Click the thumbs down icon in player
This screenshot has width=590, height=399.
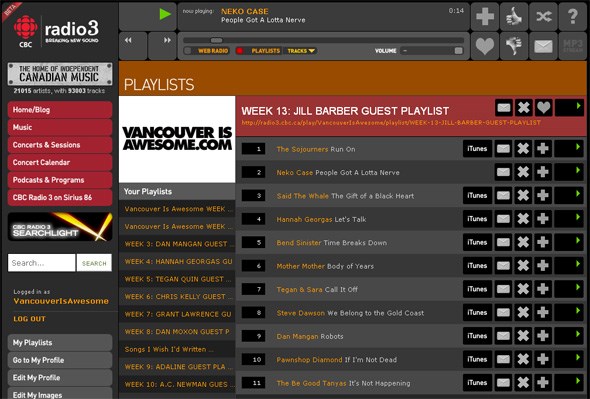pyautogui.click(x=514, y=46)
